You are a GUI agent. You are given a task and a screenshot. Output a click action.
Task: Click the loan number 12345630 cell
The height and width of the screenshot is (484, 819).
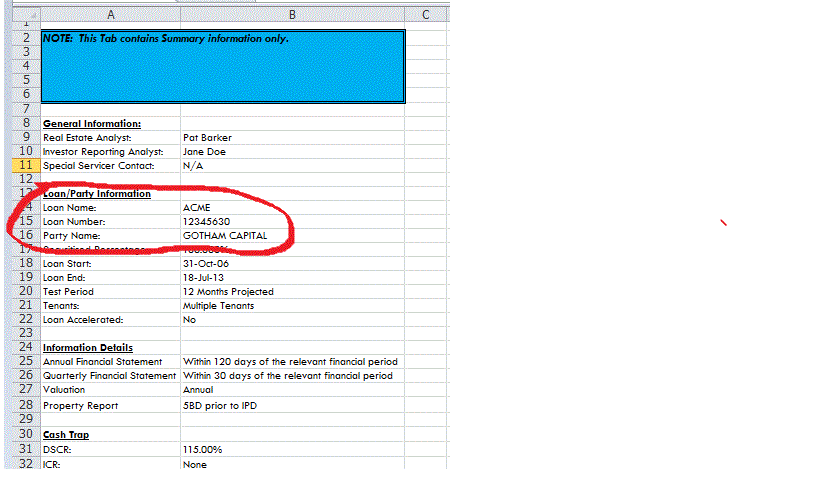[206, 221]
